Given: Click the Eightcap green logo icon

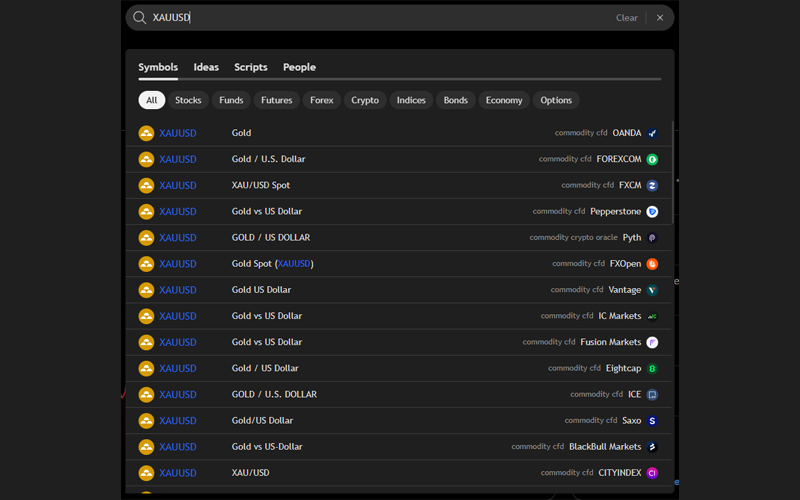Looking at the screenshot, I should pos(652,368).
